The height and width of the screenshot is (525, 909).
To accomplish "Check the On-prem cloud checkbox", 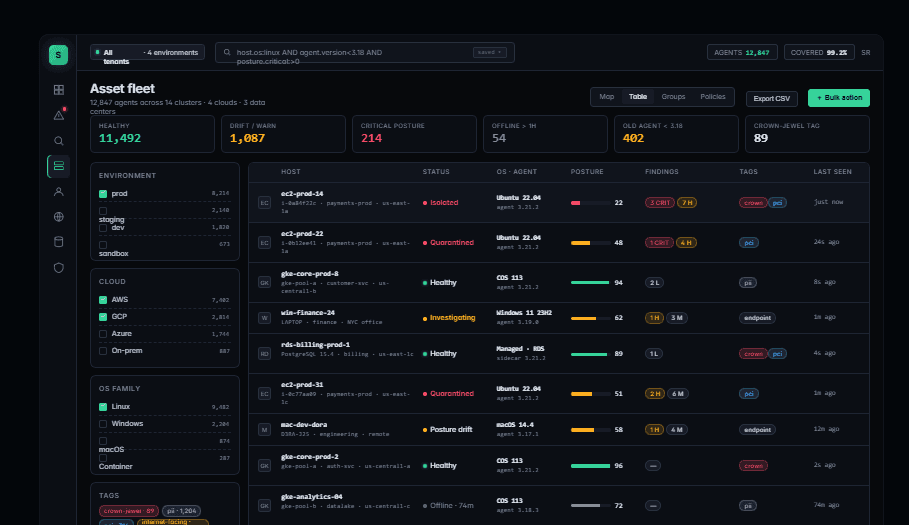I will 103,351.
